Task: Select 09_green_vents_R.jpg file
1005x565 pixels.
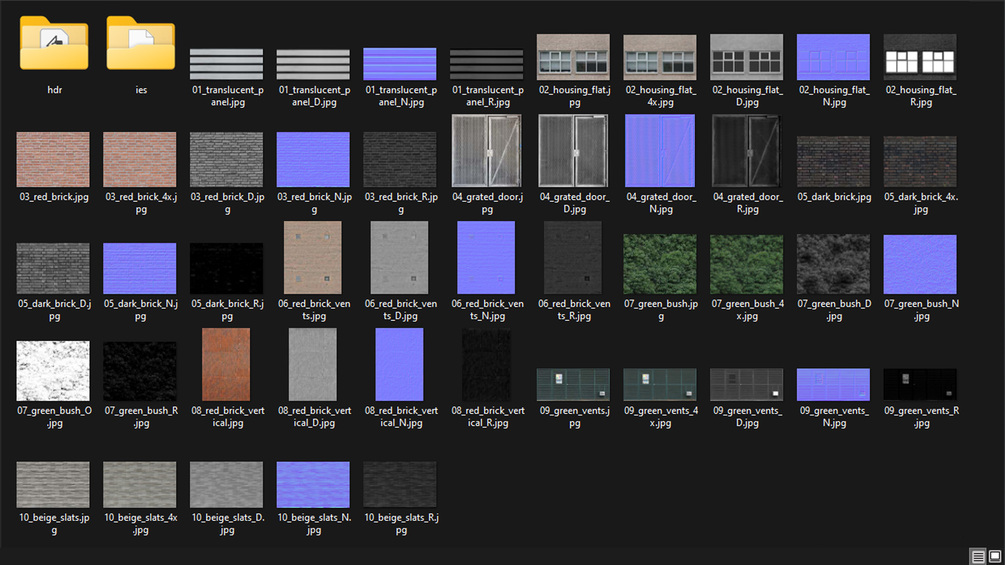Action: [920, 384]
